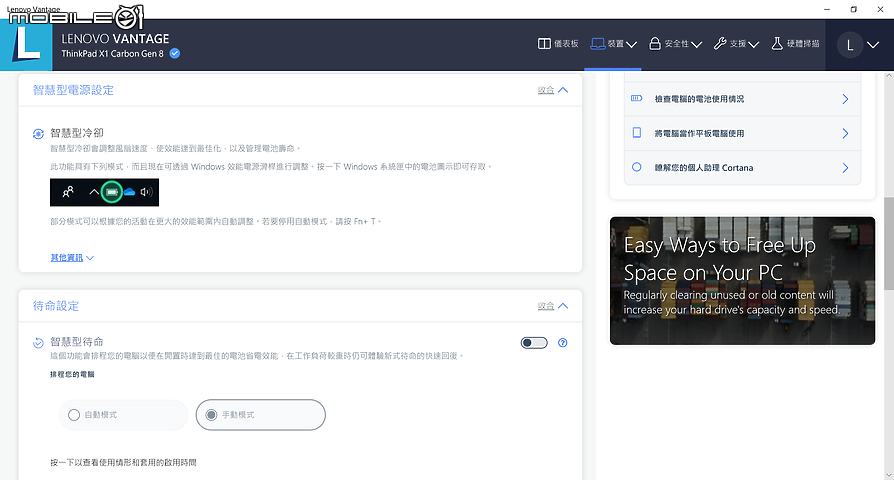Expand the 其他資訊 link
The width and height of the screenshot is (894, 480).
72,258
